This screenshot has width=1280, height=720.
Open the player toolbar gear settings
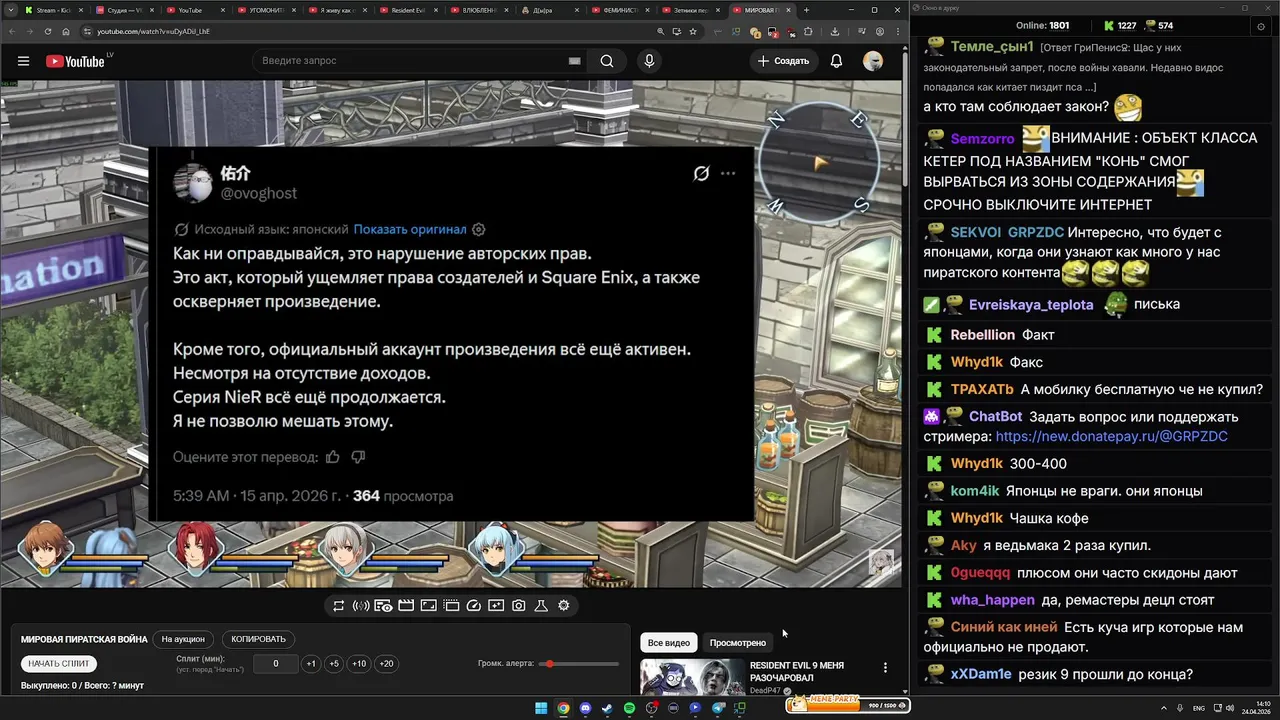(564, 606)
